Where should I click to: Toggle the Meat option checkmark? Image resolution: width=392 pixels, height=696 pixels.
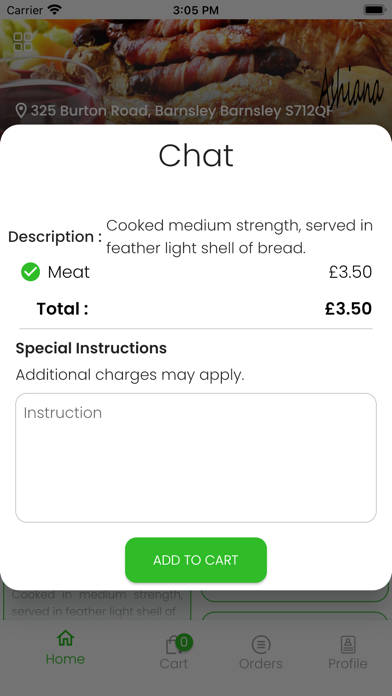tap(31, 272)
